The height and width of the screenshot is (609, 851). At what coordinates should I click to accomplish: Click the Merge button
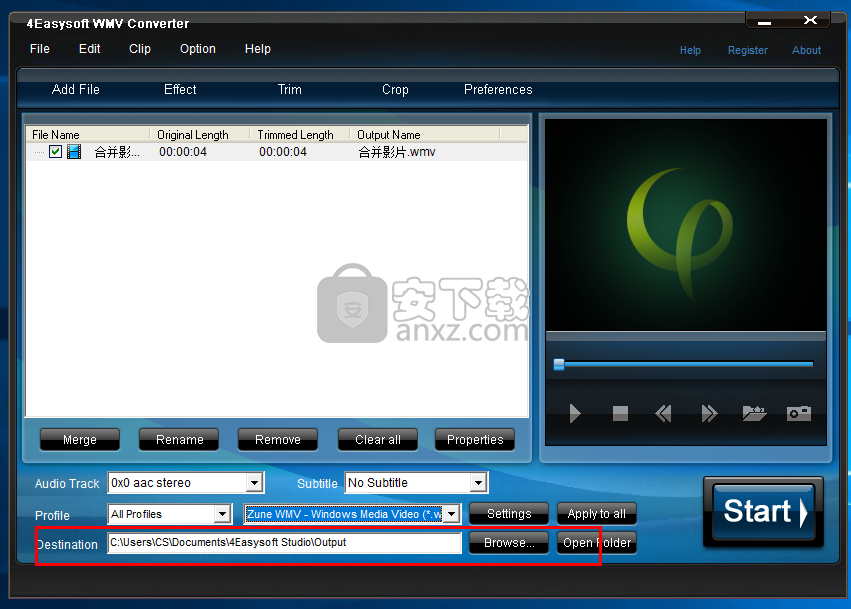pos(80,440)
